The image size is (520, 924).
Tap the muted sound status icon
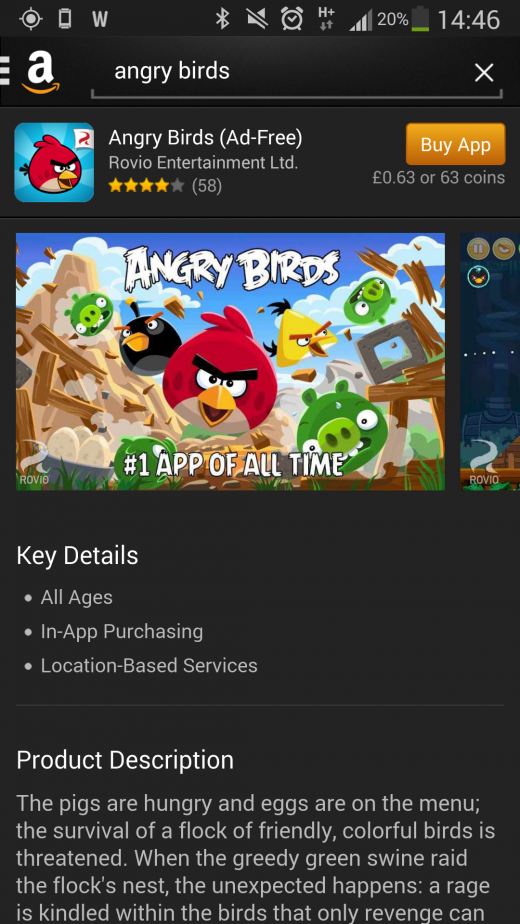256,19
